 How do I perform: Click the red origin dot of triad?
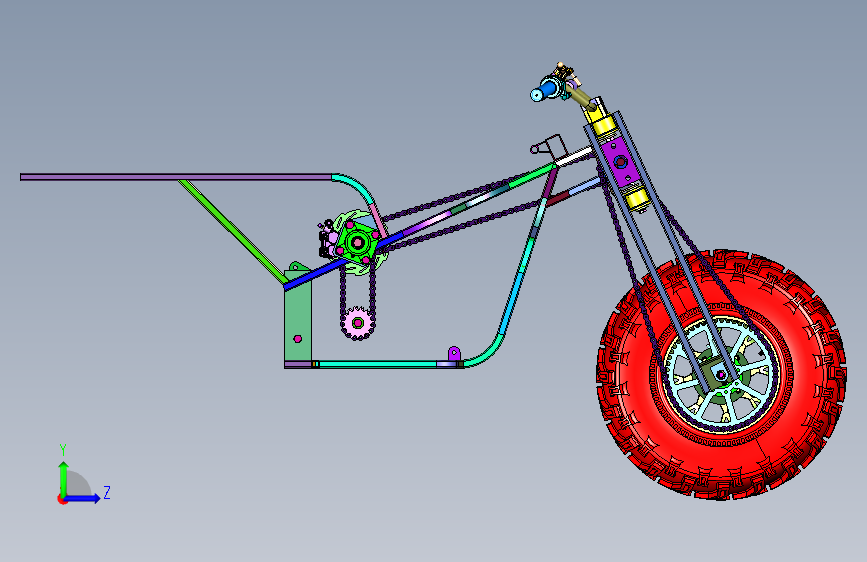[61, 499]
